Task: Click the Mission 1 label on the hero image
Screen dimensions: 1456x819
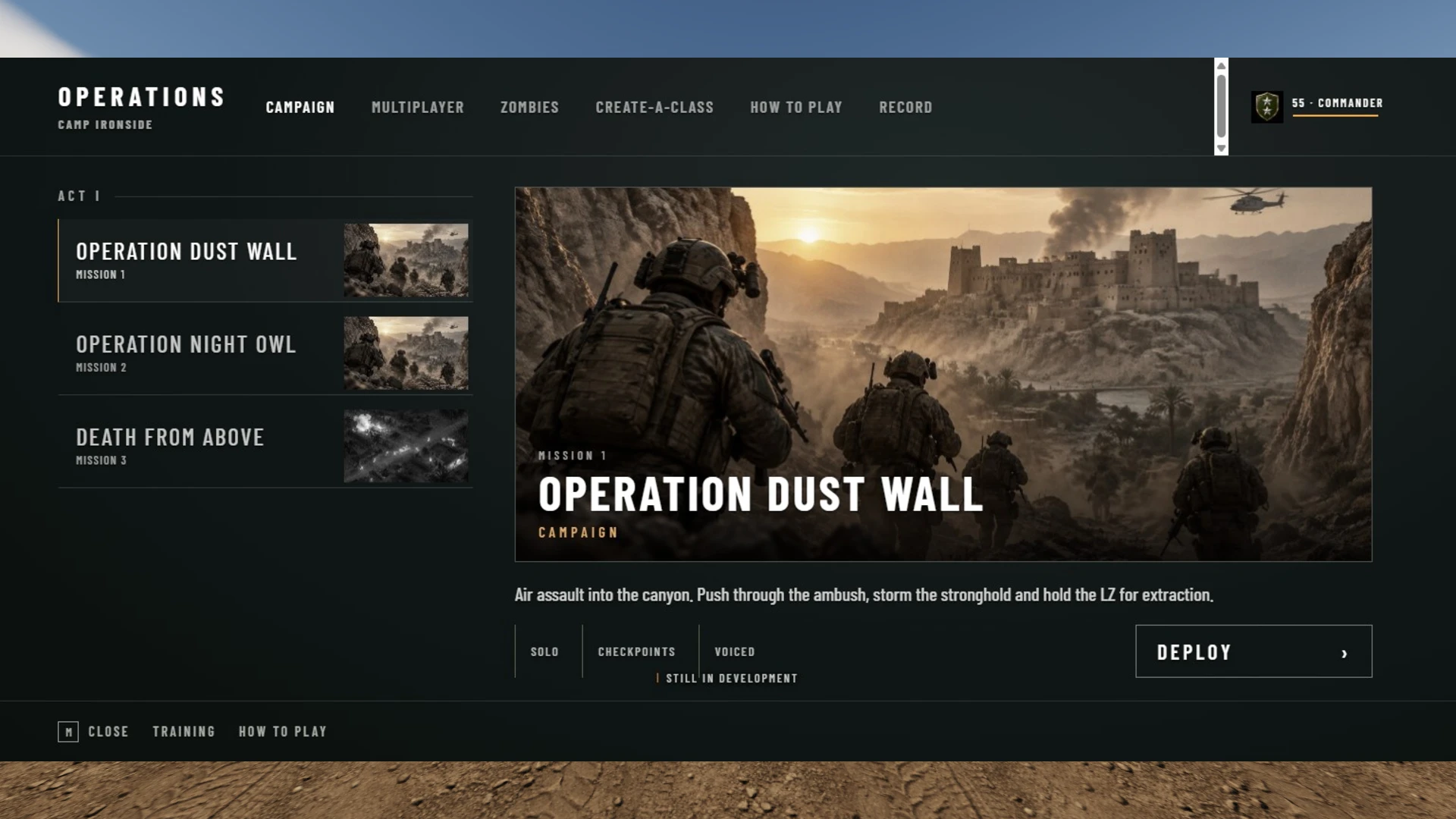Action: [573, 456]
